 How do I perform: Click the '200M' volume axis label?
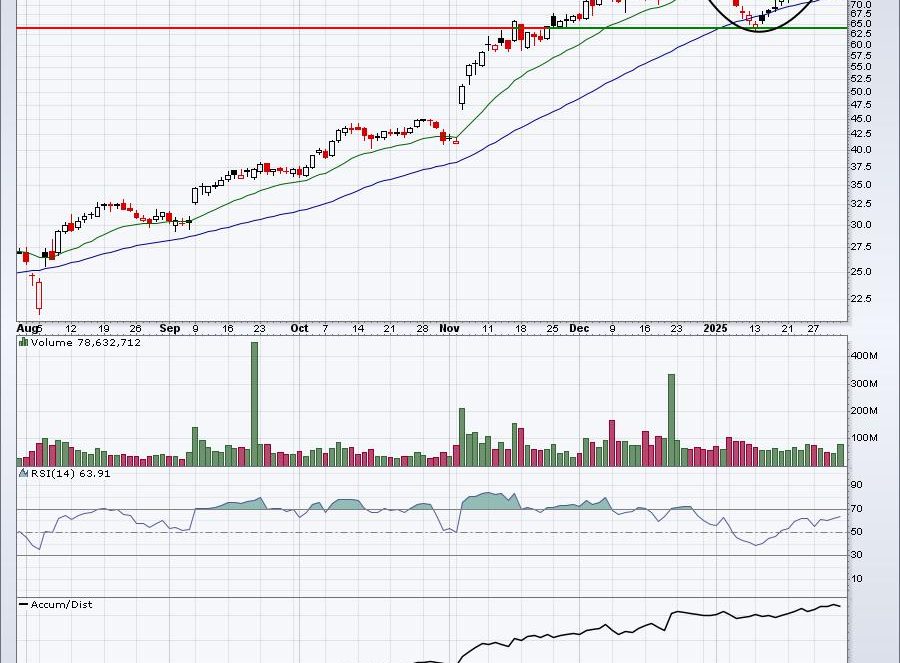[x=864, y=411]
